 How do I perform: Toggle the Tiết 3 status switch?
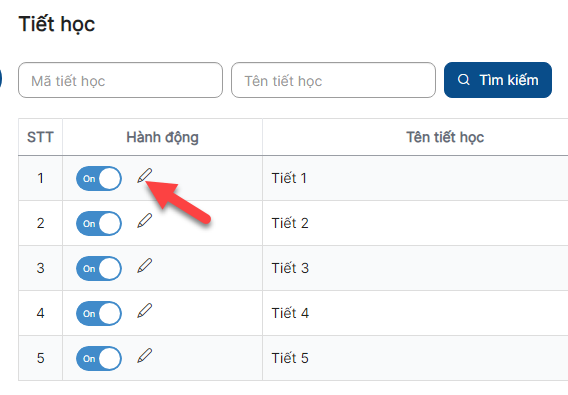tap(99, 268)
